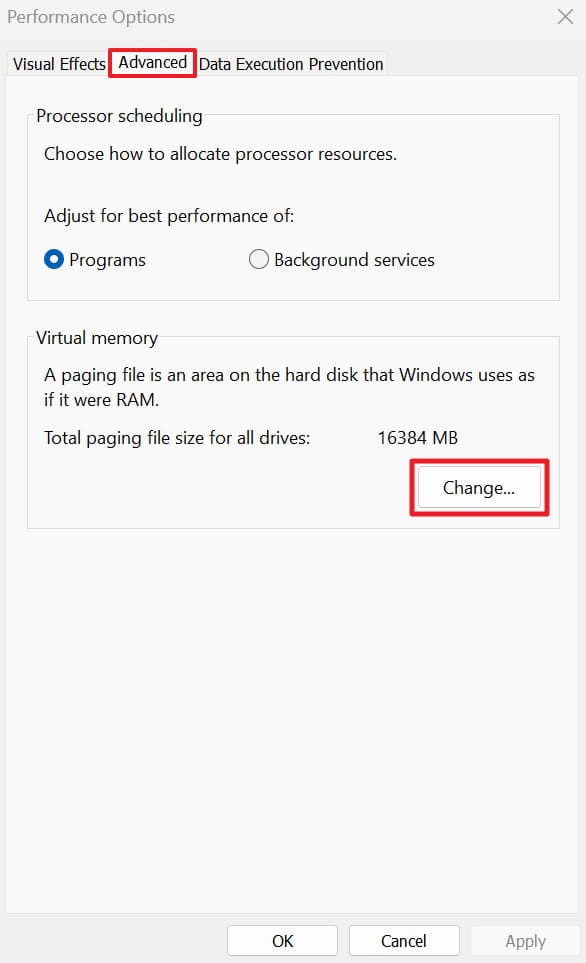Close the Performance Options window
586x963 pixels.
pos(563,17)
